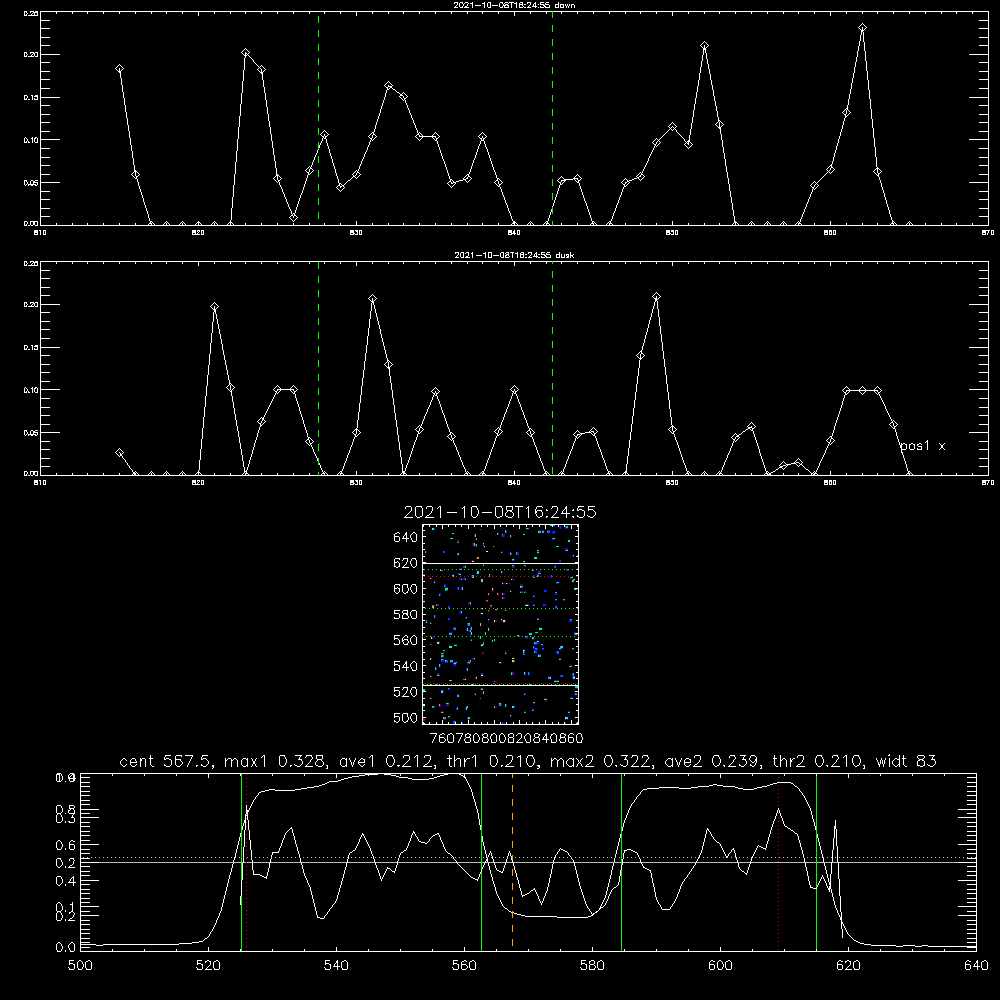Click the green vertical line near 615 in bottom plot
This screenshot has width=1000, height=1000.
[x=816, y=861]
